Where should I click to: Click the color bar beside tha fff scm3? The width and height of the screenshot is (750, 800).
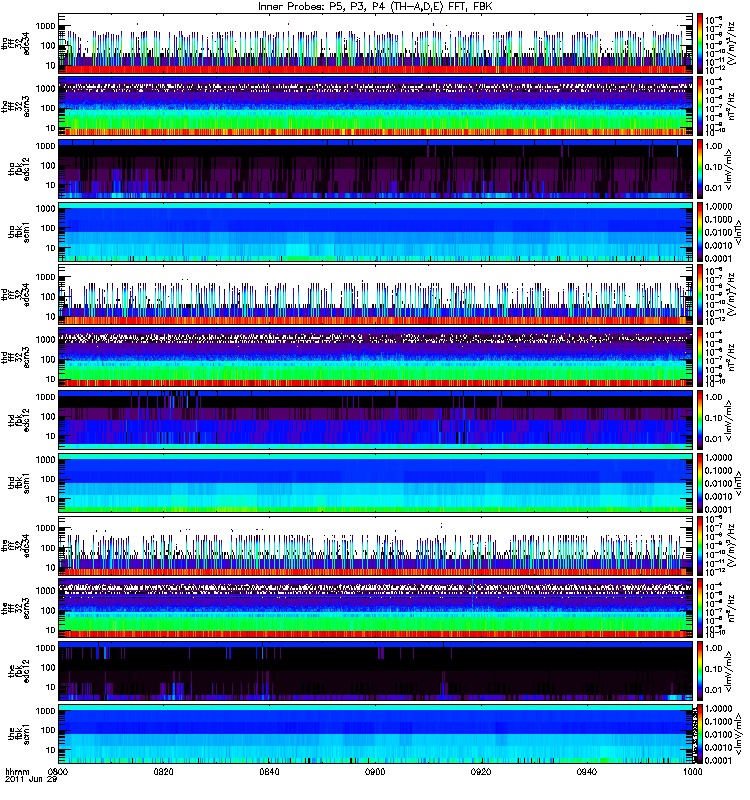coord(700,106)
